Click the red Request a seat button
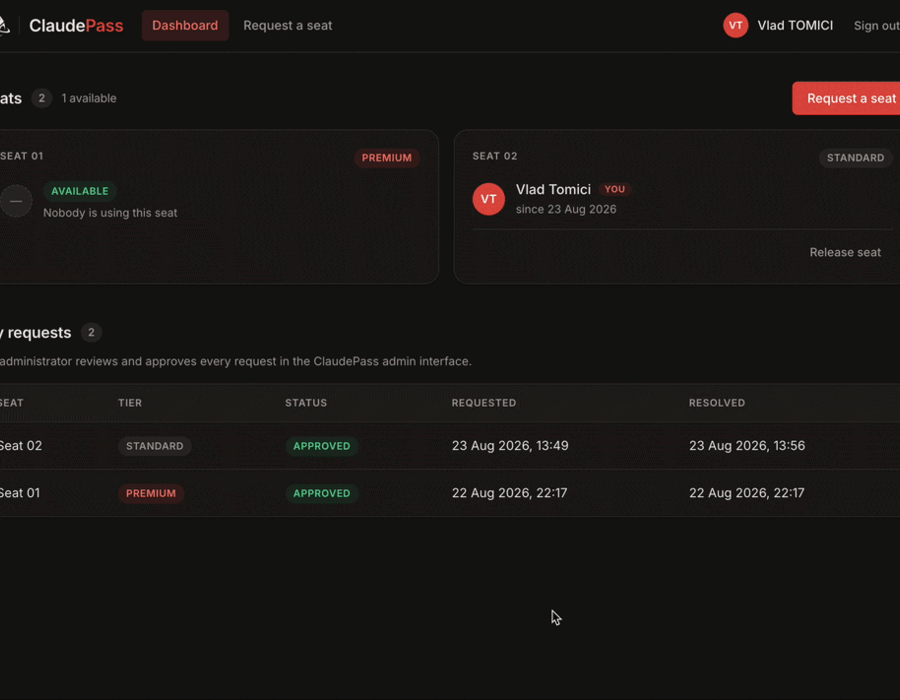This screenshot has height=700, width=900. (846, 98)
